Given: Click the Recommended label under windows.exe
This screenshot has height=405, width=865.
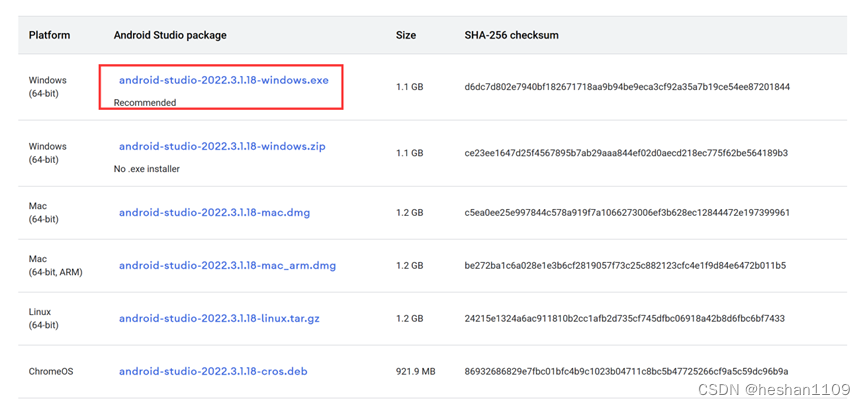Looking at the screenshot, I should click(145, 103).
